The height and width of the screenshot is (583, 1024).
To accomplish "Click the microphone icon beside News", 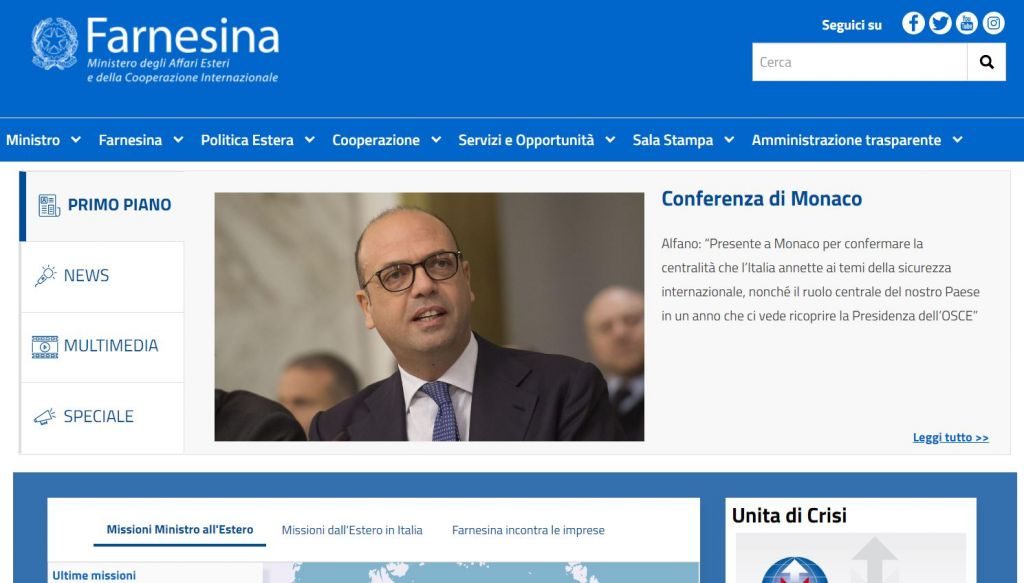I will (x=45, y=276).
